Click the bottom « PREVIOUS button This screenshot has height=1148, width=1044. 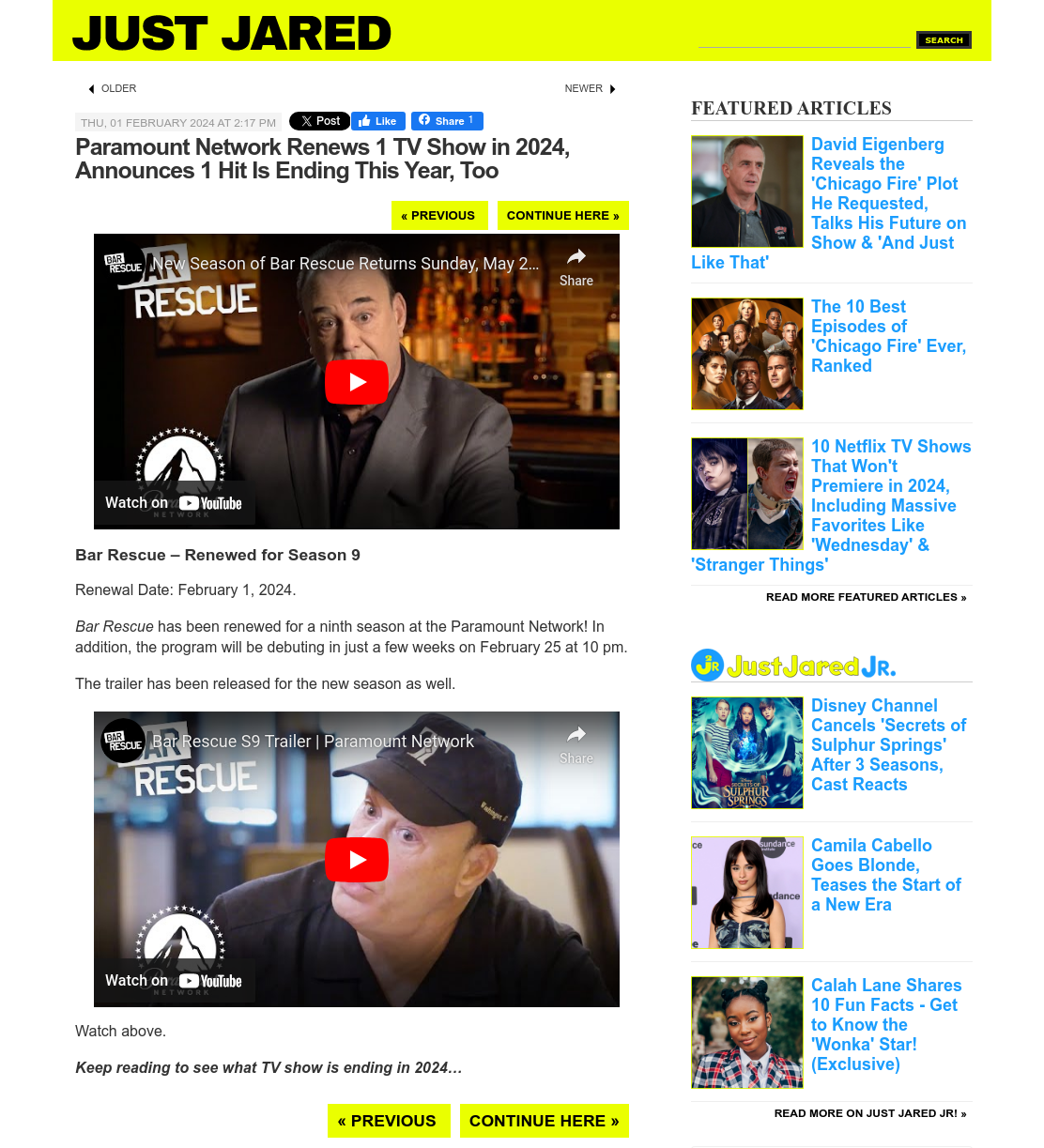(x=389, y=1121)
